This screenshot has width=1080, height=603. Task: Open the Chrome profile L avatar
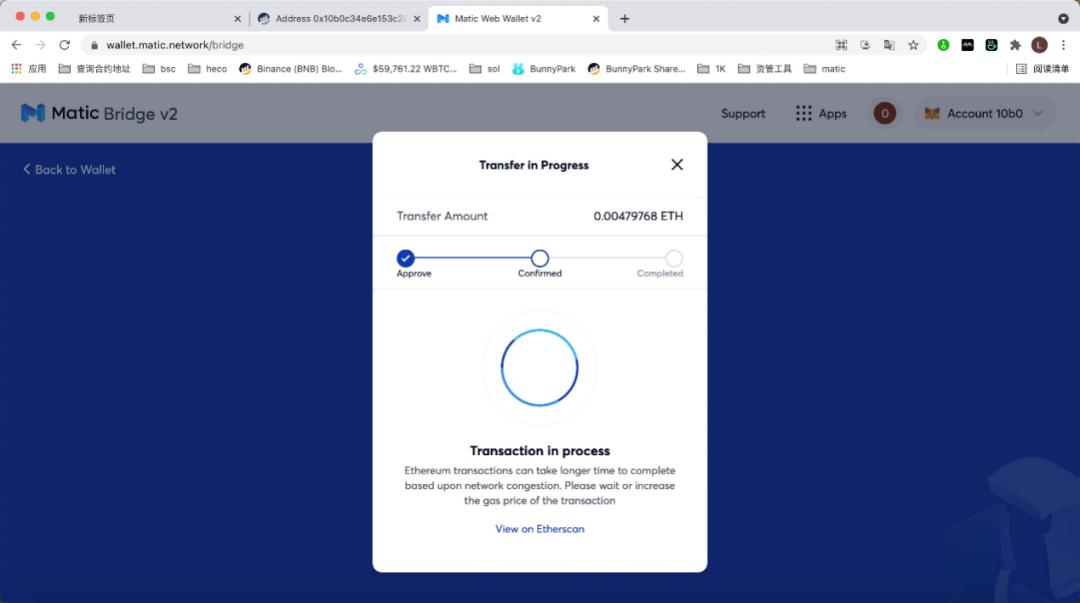[1039, 45]
